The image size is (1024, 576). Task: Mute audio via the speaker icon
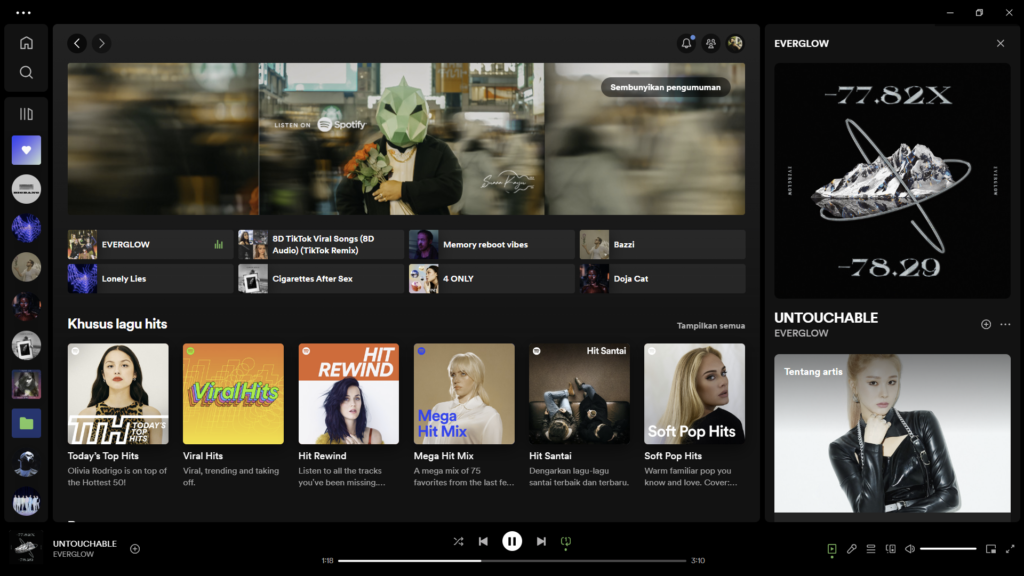click(912, 549)
